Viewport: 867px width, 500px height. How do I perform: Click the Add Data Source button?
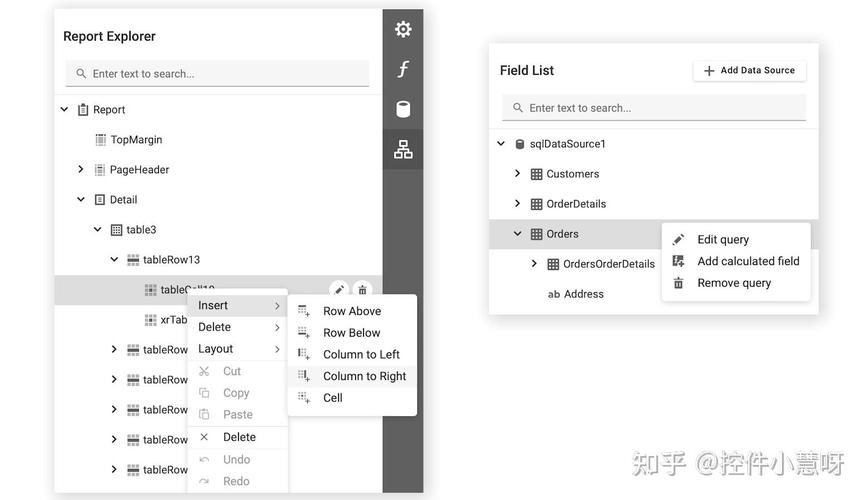point(749,70)
